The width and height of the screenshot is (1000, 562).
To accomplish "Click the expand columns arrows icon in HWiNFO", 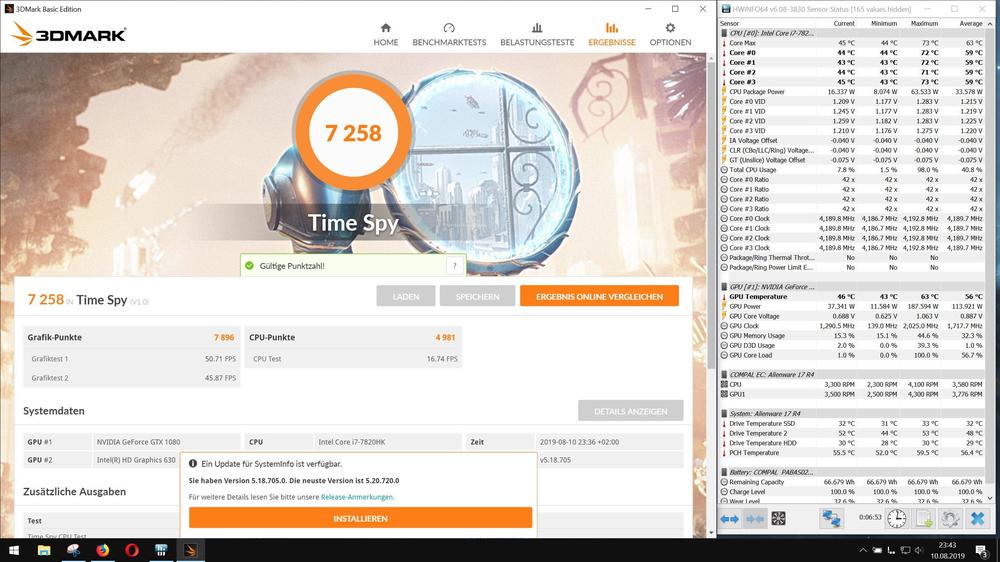I will (729, 518).
